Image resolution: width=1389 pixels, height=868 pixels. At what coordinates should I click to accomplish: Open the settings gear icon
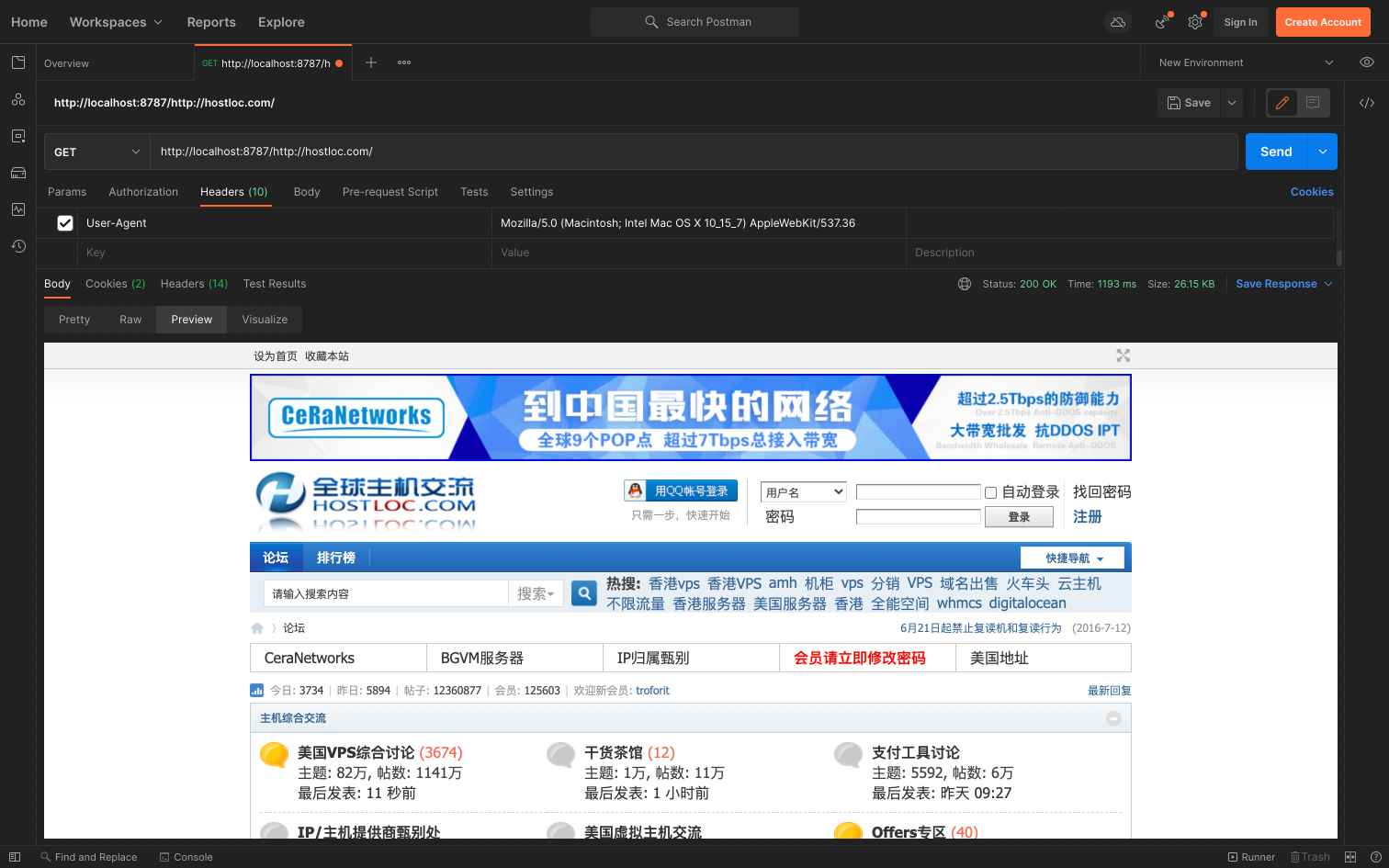click(1195, 22)
